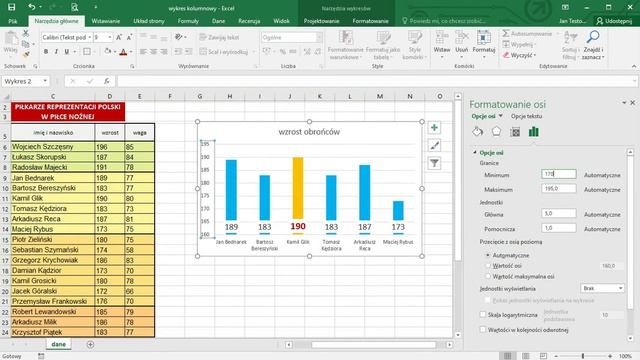
Task: Click the Format Painter brush icon
Action: coord(26,54)
